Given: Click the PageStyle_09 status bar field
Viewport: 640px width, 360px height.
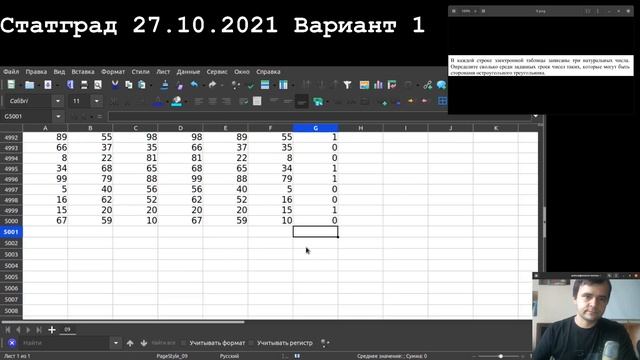Looking at the screenshot, I should pos(172,356).
